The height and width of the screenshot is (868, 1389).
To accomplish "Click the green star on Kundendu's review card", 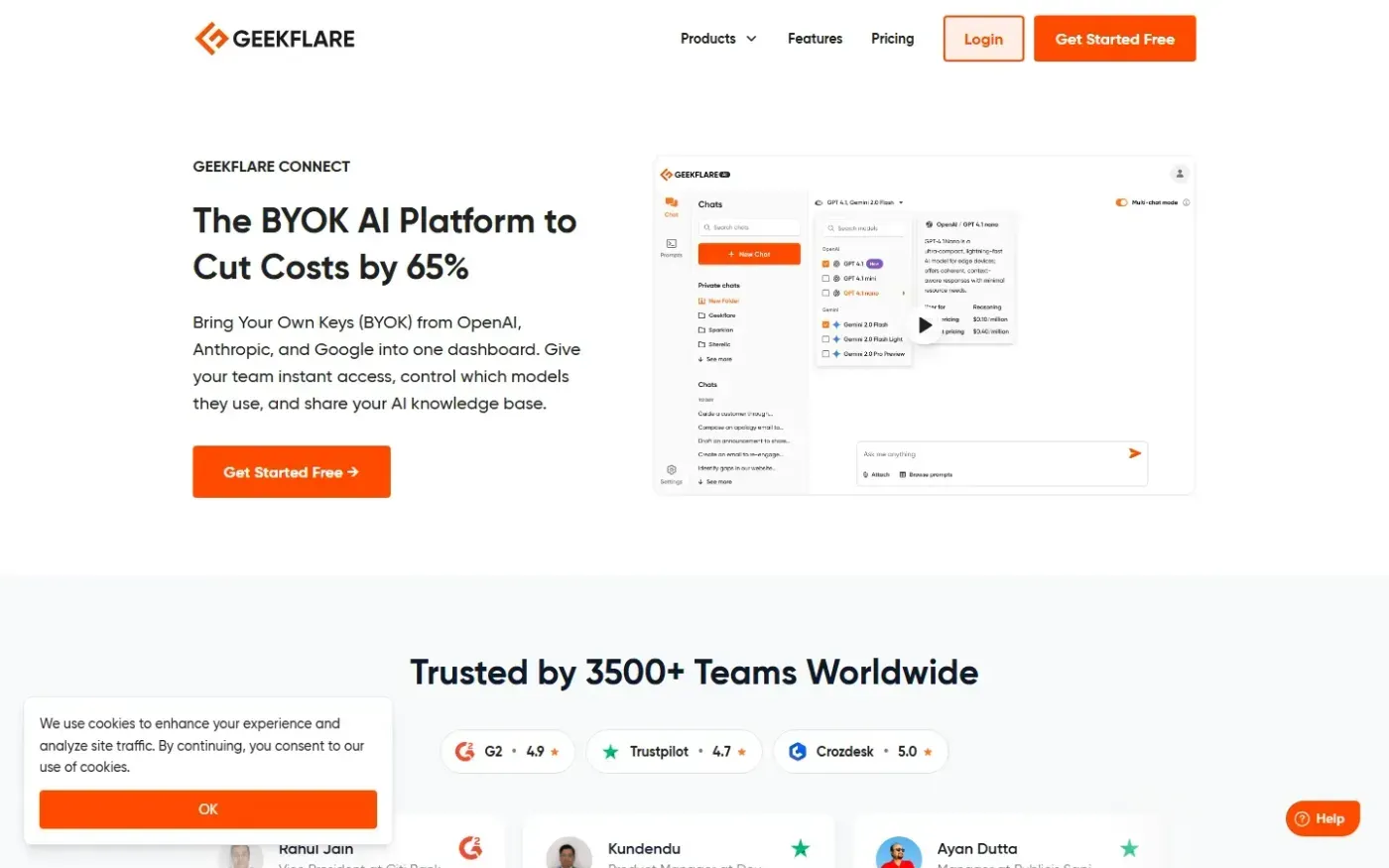I will point(801,848).
